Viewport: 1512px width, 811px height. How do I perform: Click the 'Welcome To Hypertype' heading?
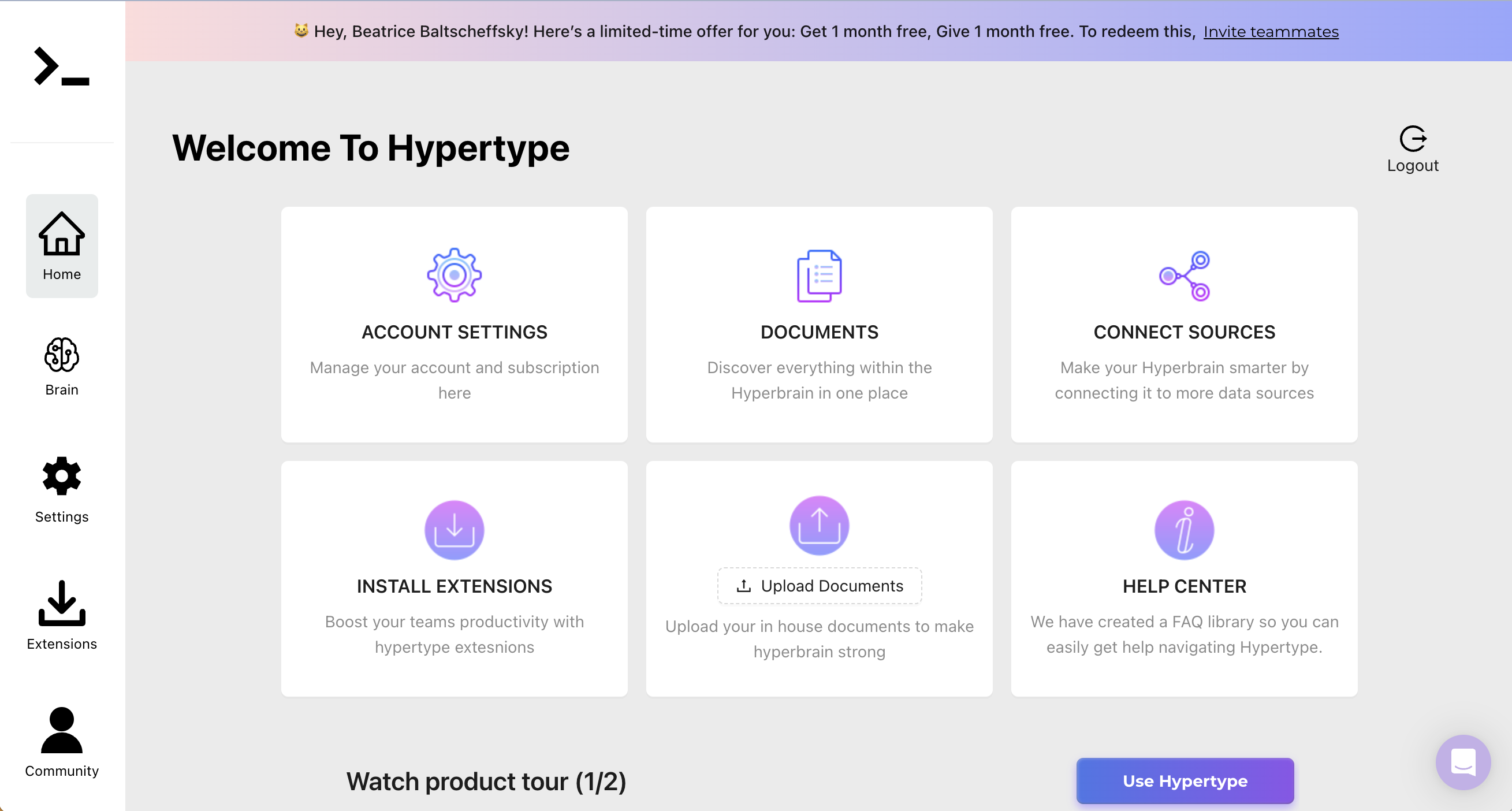[370, 148]
